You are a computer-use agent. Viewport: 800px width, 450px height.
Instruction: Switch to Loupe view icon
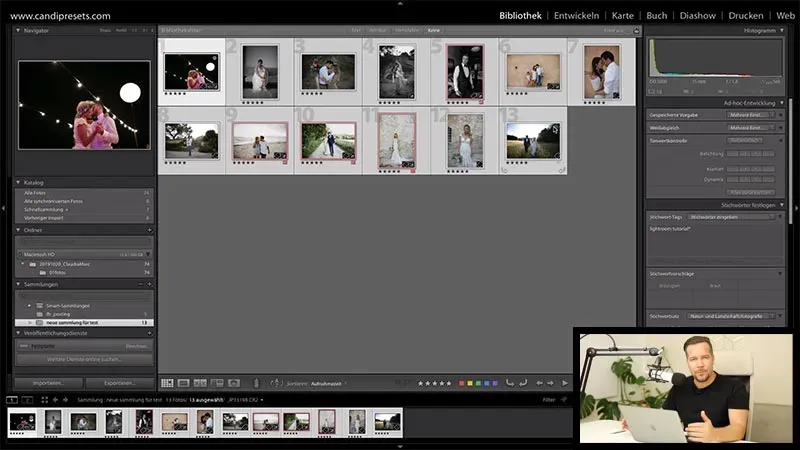[183, 383]
